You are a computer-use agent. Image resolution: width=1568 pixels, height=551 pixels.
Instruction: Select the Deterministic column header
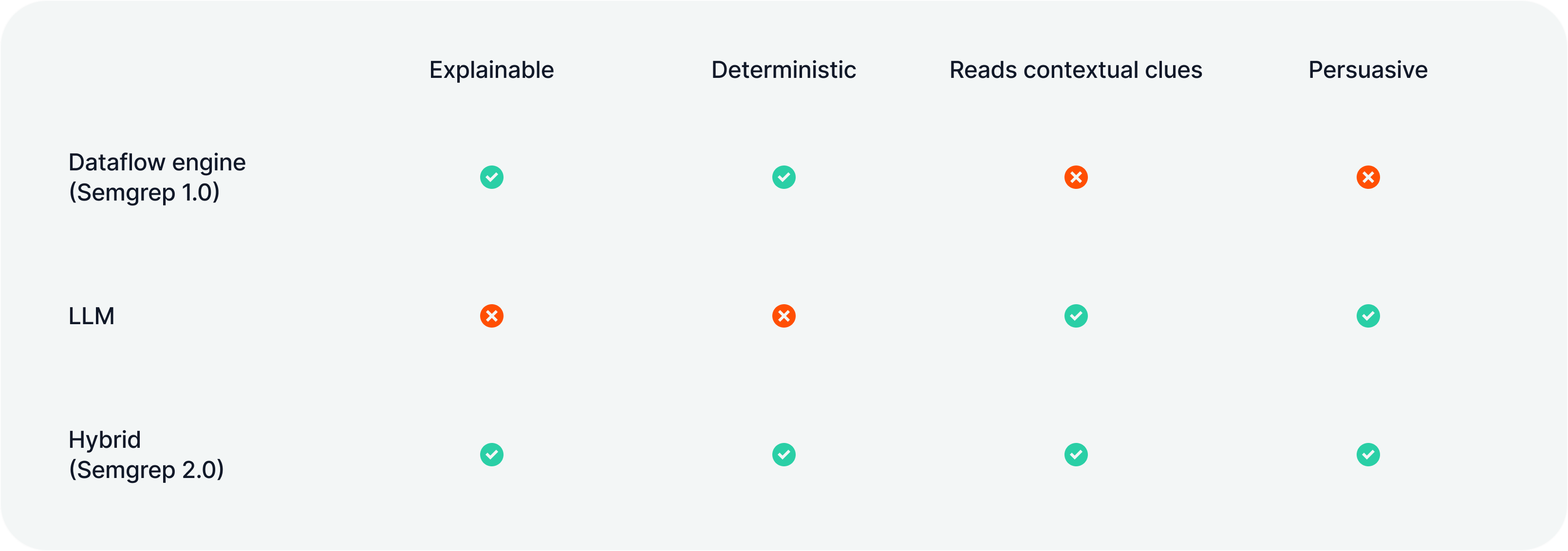pos(784,70)
